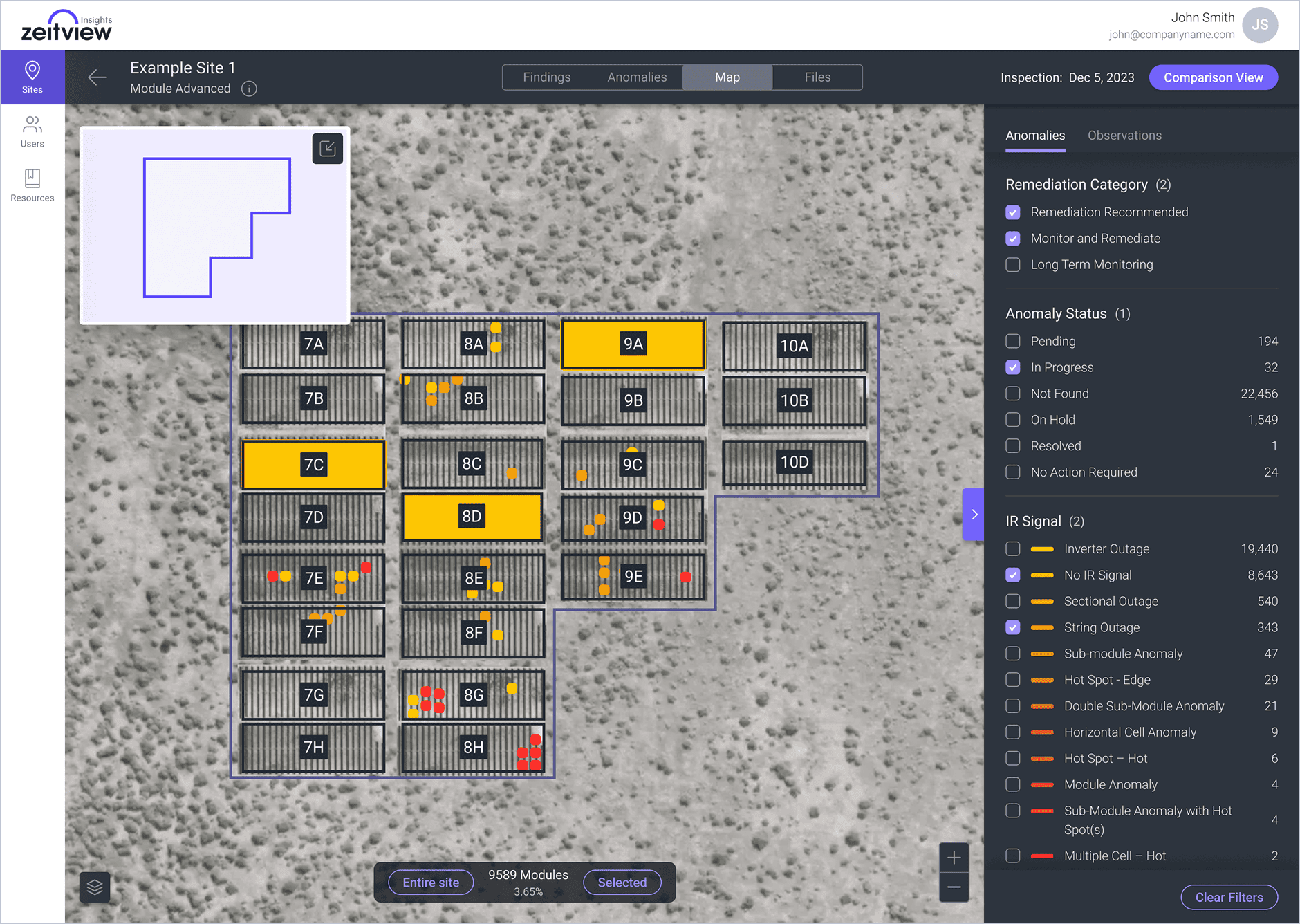Select highlighted block 8D
The image size is (1300, 924).
point(472,517)
